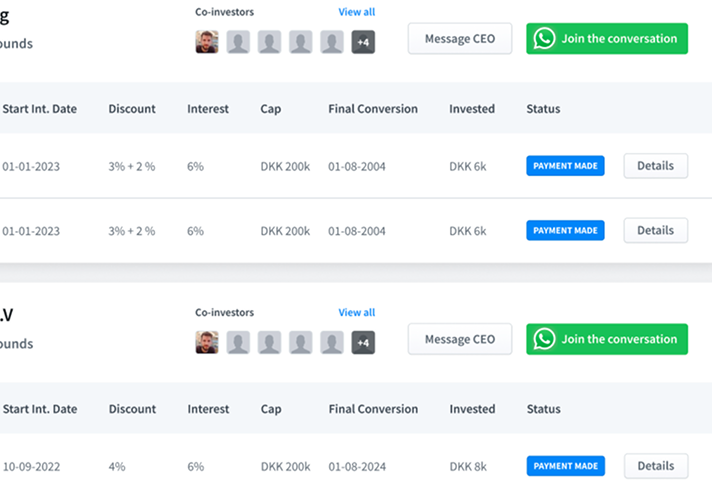Image resolution: width=712 pixels, height=489 pixels.
Task: Click the Final Conversion column header in top table
Action: (373, 109)
